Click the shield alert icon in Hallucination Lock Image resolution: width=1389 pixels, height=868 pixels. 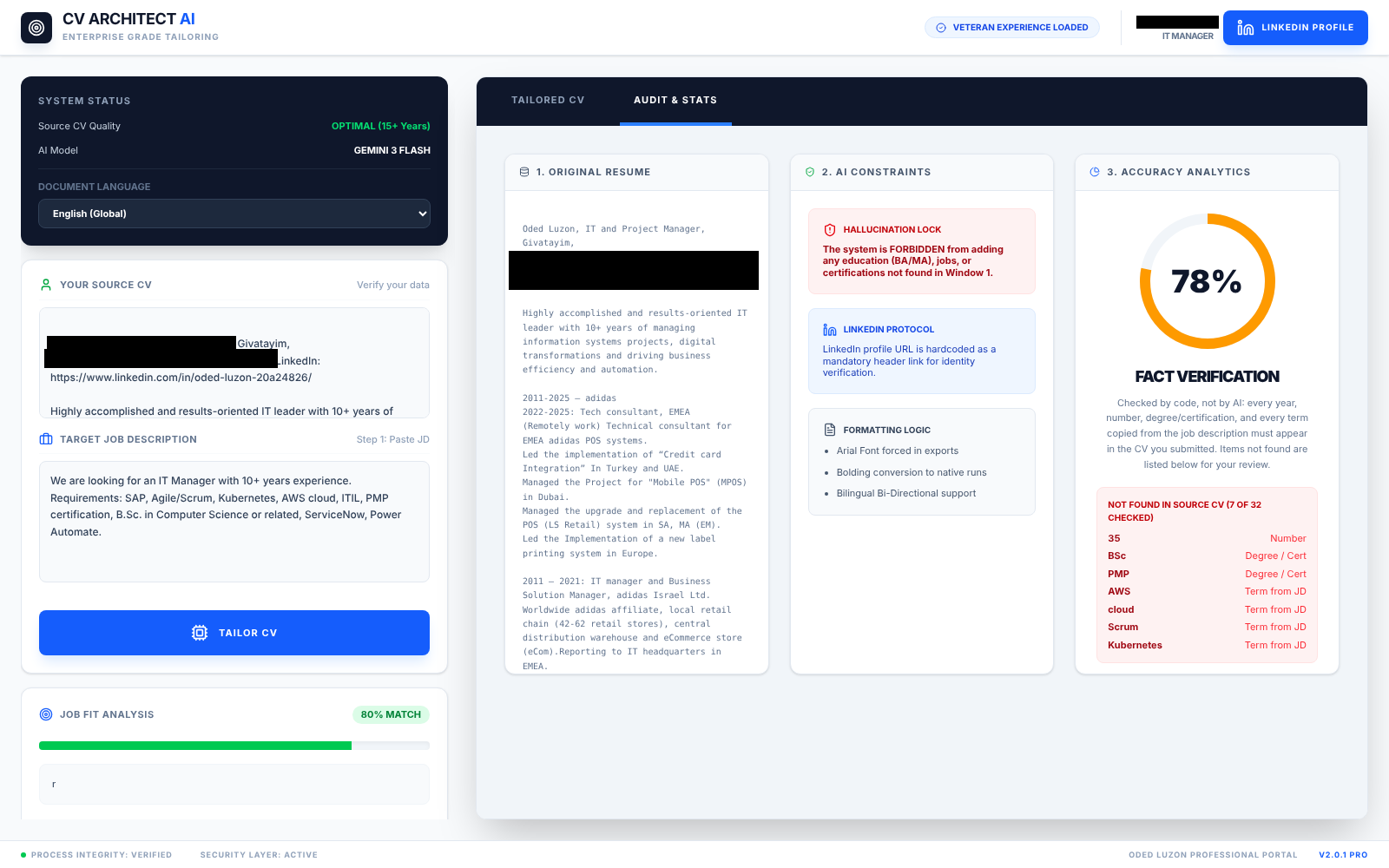coord(829,230)
